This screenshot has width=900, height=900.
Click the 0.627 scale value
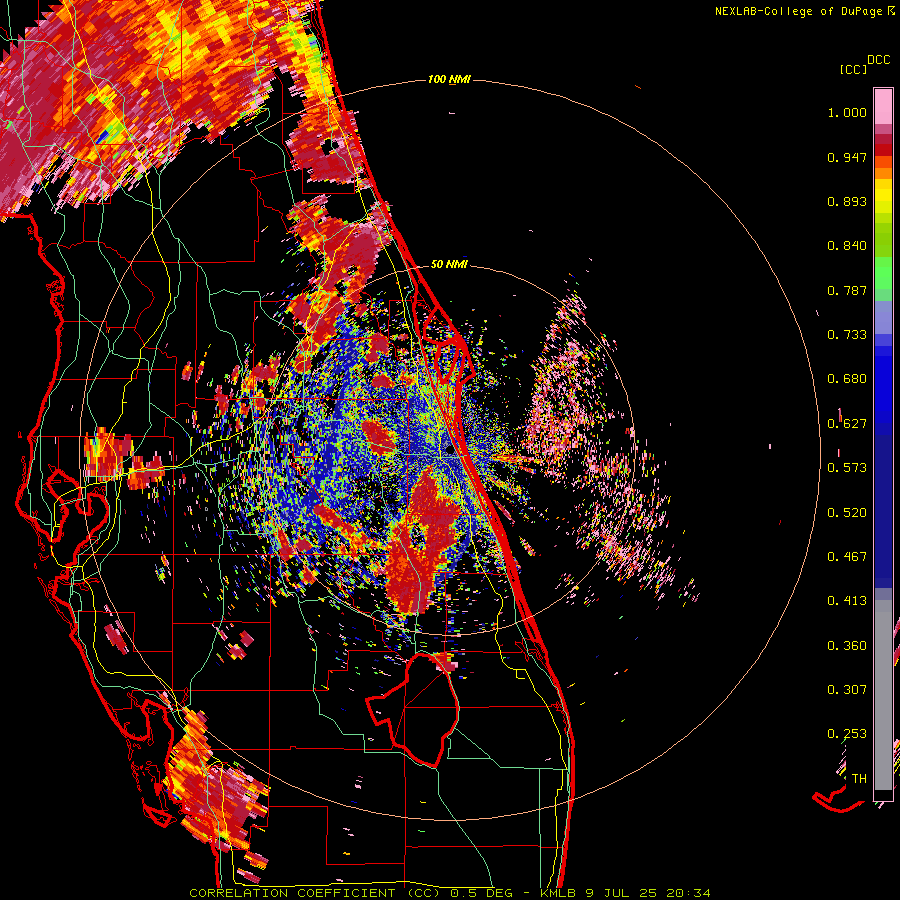pyautogui.click(x=847, y=424)
